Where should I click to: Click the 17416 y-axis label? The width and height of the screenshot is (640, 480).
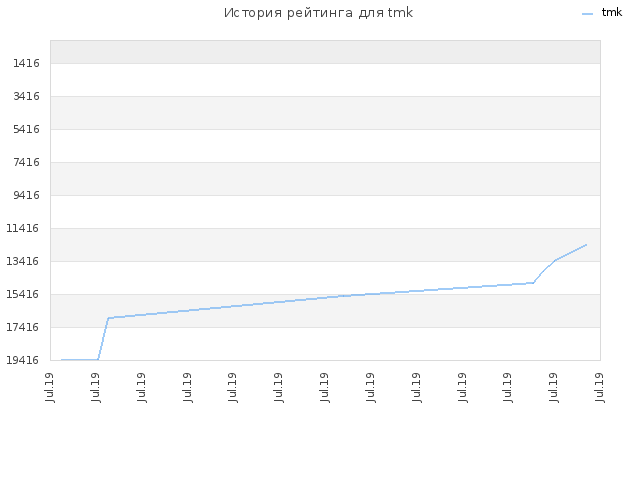click(x=23, y=327)
